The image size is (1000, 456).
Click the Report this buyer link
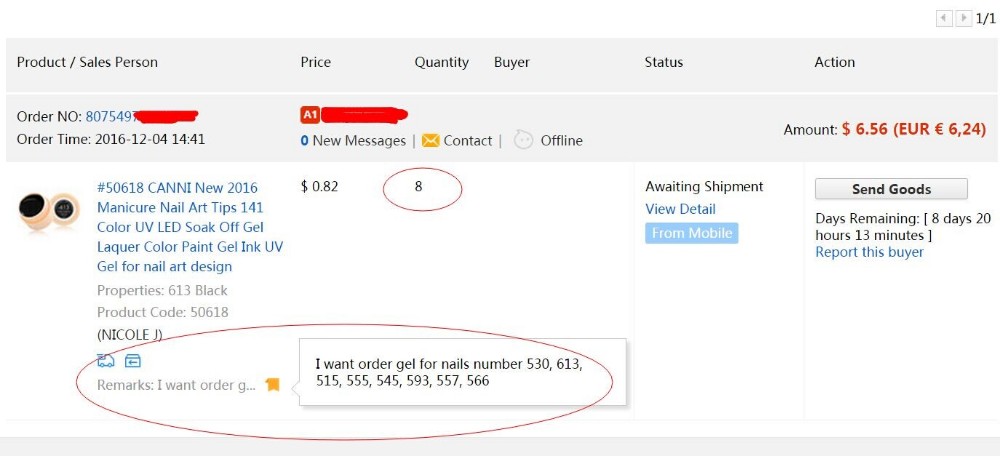point(869,252)
